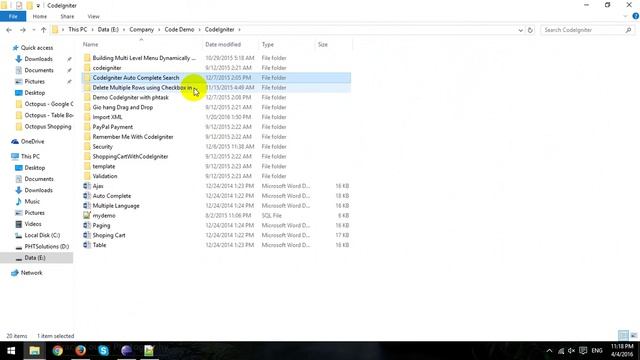640x360 pixels.
Task: Go forward in navigation history
Action: click(x=22, y=30)
